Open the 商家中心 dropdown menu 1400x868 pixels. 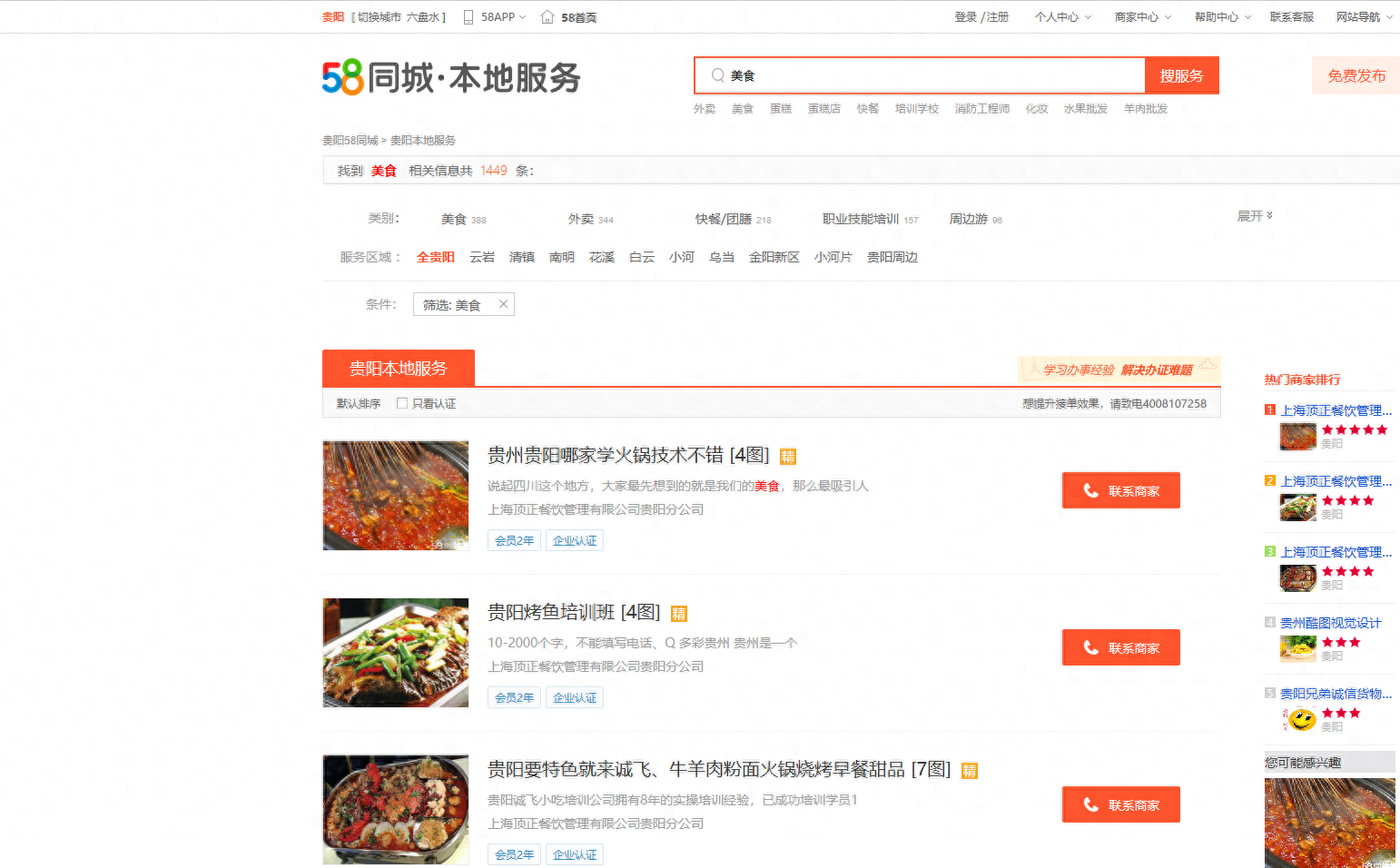pos(1142,17)
